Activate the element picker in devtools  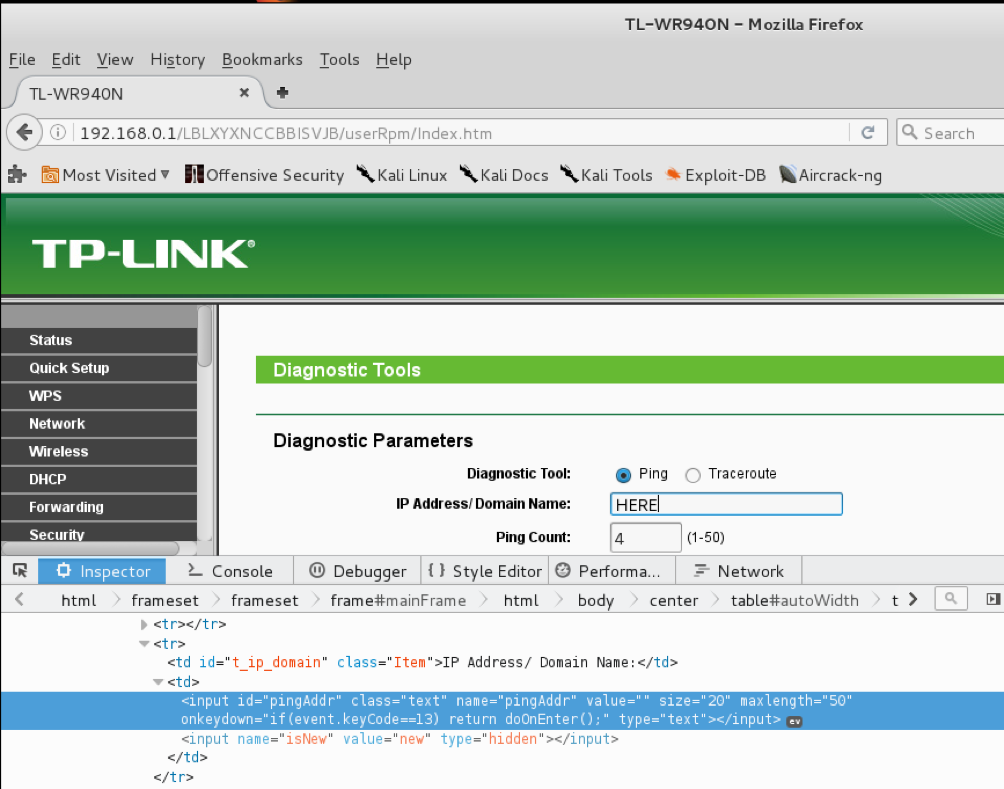pos(20,571)
